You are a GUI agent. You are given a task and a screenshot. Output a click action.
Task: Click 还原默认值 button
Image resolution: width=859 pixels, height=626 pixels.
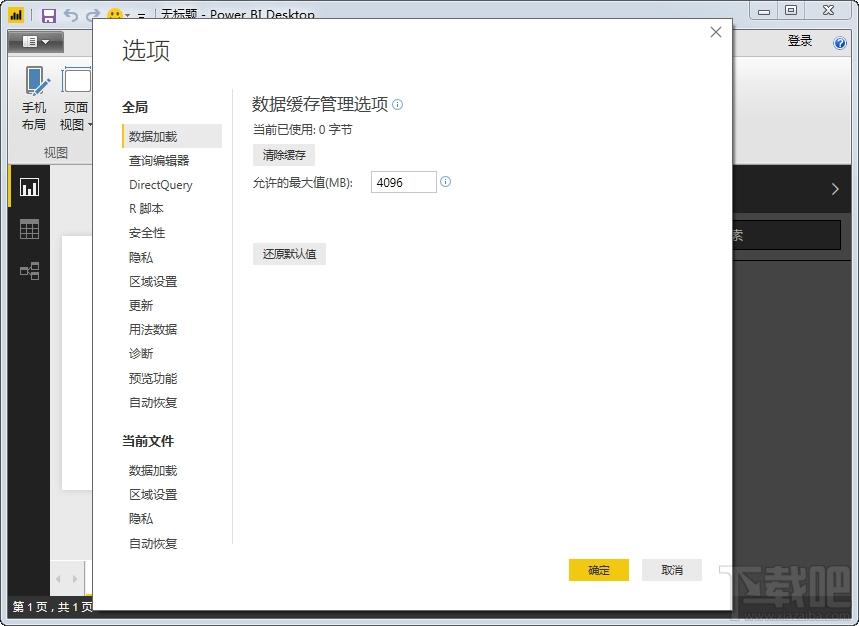tap(289, 254)
